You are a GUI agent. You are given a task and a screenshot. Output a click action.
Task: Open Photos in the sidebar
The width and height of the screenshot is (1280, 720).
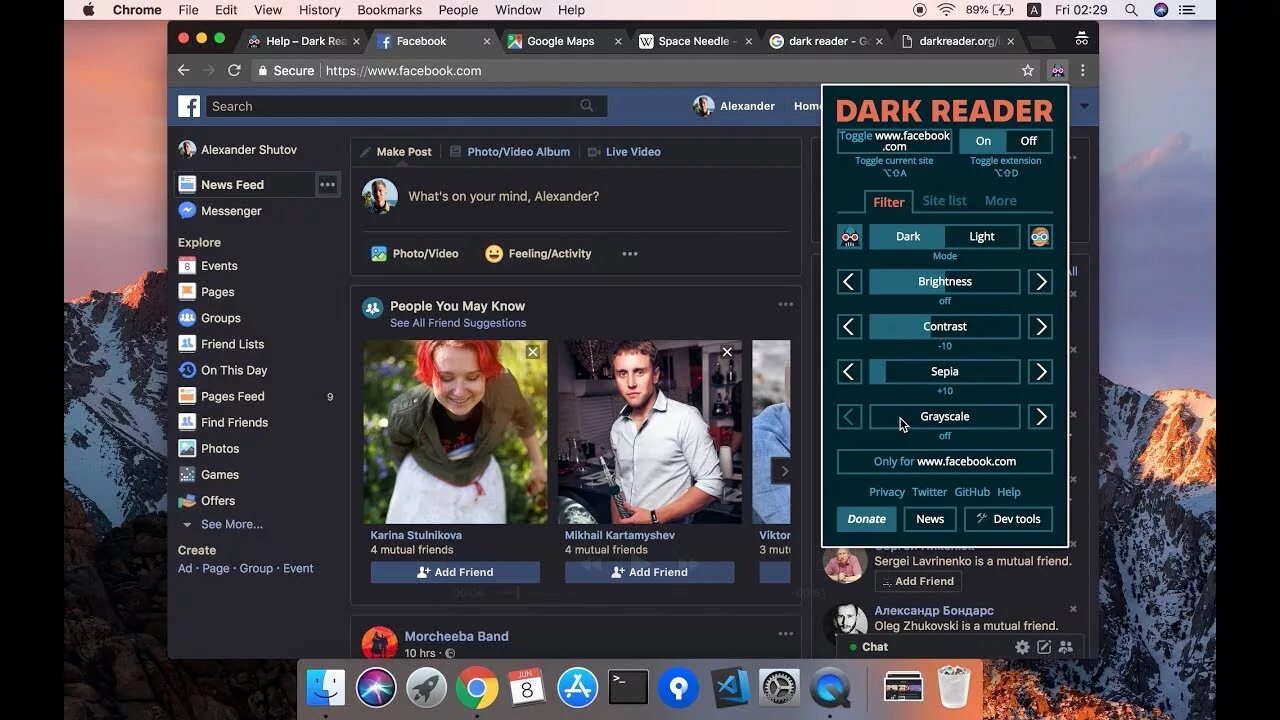point(208,448)
